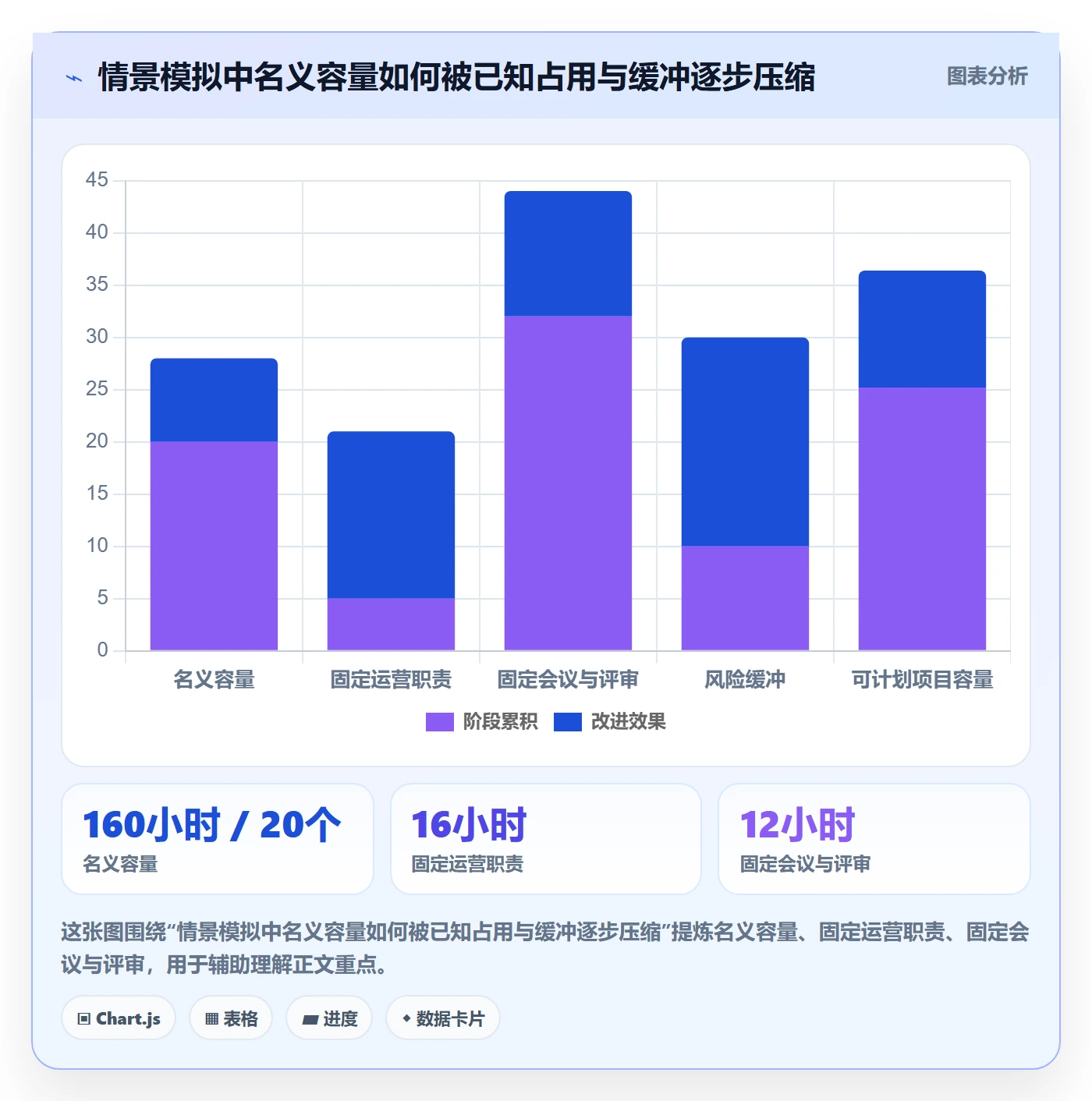
Task: Toggle the 改进效果 blue legend swatch
Action: 567,722
